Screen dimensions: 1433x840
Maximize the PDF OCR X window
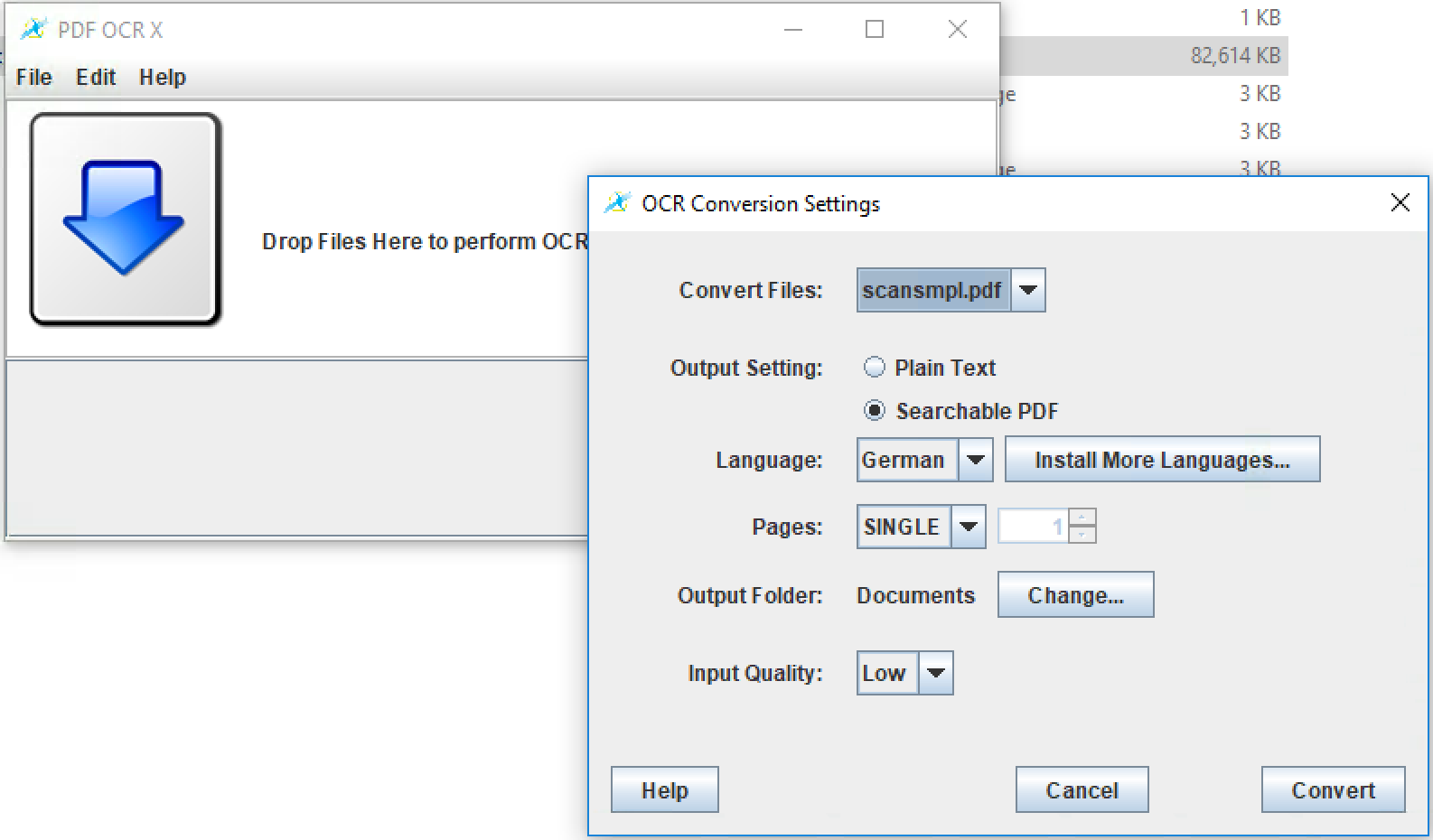(x=875, y=29)
